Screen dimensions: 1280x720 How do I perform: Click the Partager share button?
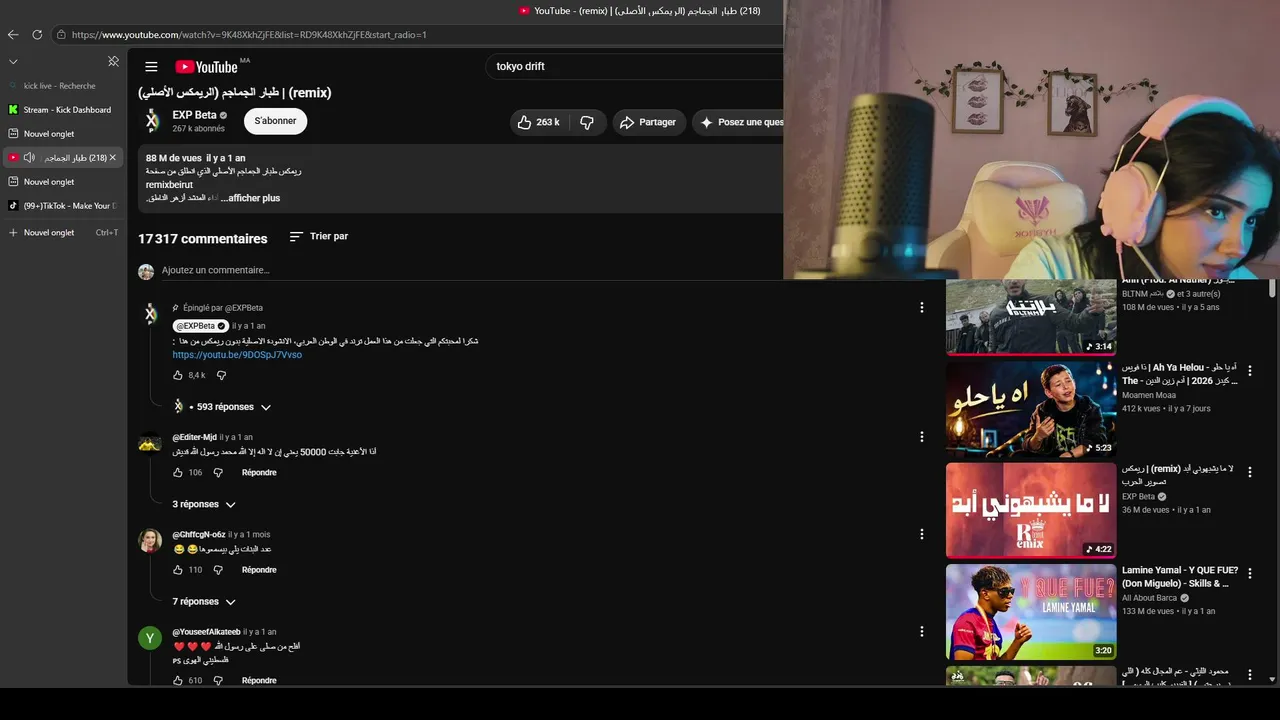tap(648, 122)
